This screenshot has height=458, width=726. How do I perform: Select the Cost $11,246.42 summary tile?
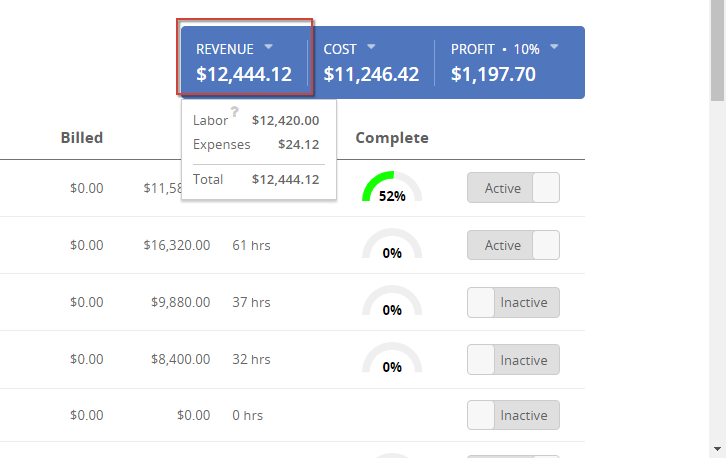tap(371, 62)
